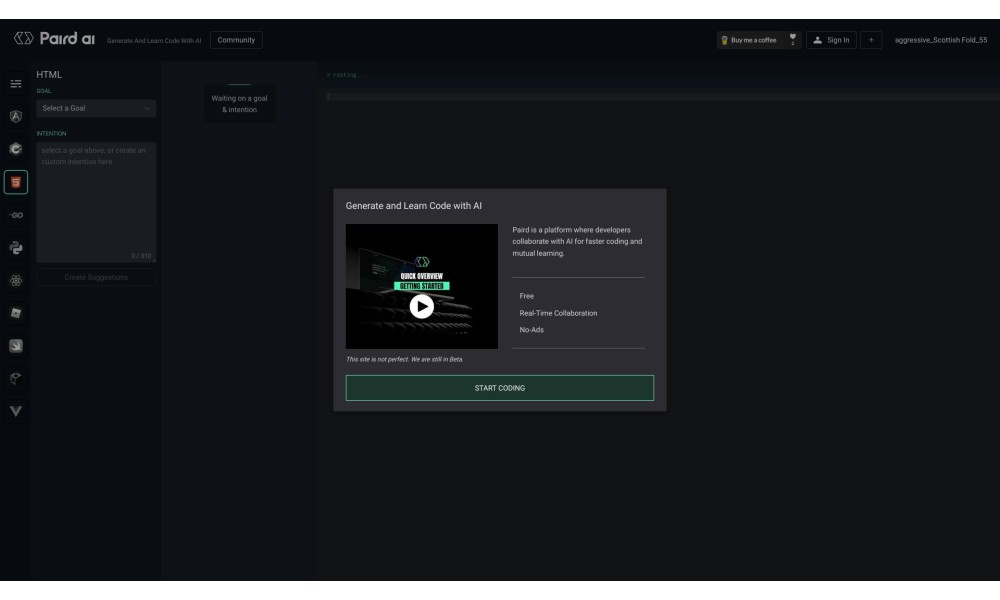Click 'Generate and Learn Code with AI' dialog title
This screenshot has height=600, width=1000.
[414, 206]
